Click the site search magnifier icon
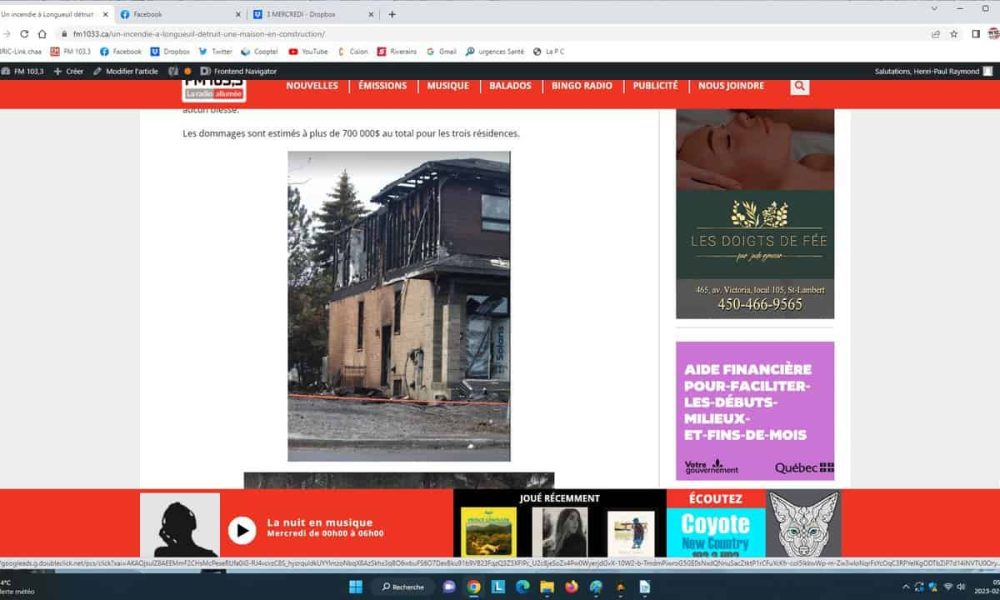The width and height of the screenshot is (1000, 600). tap(799, 87)
